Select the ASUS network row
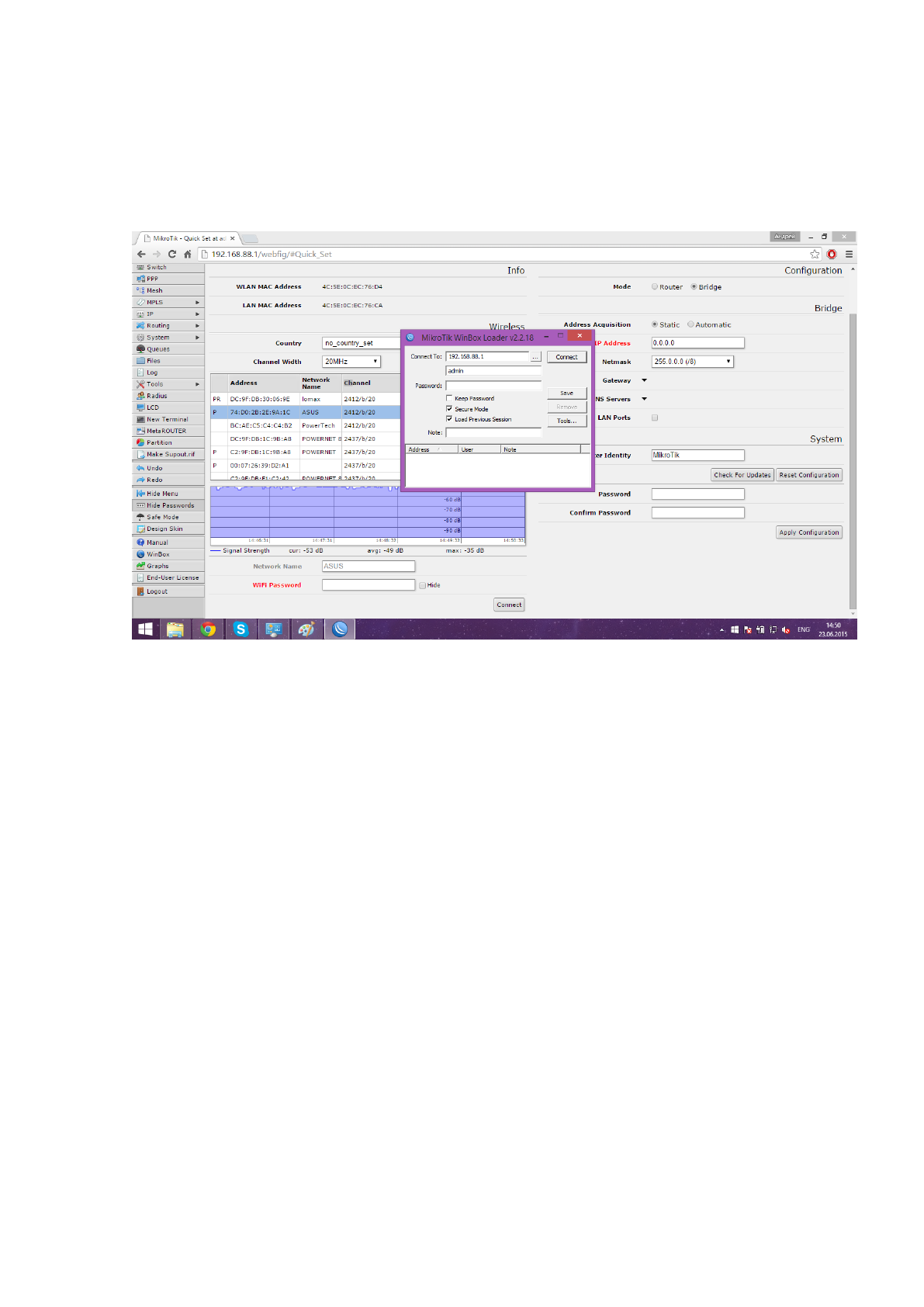 pos(306,412)
